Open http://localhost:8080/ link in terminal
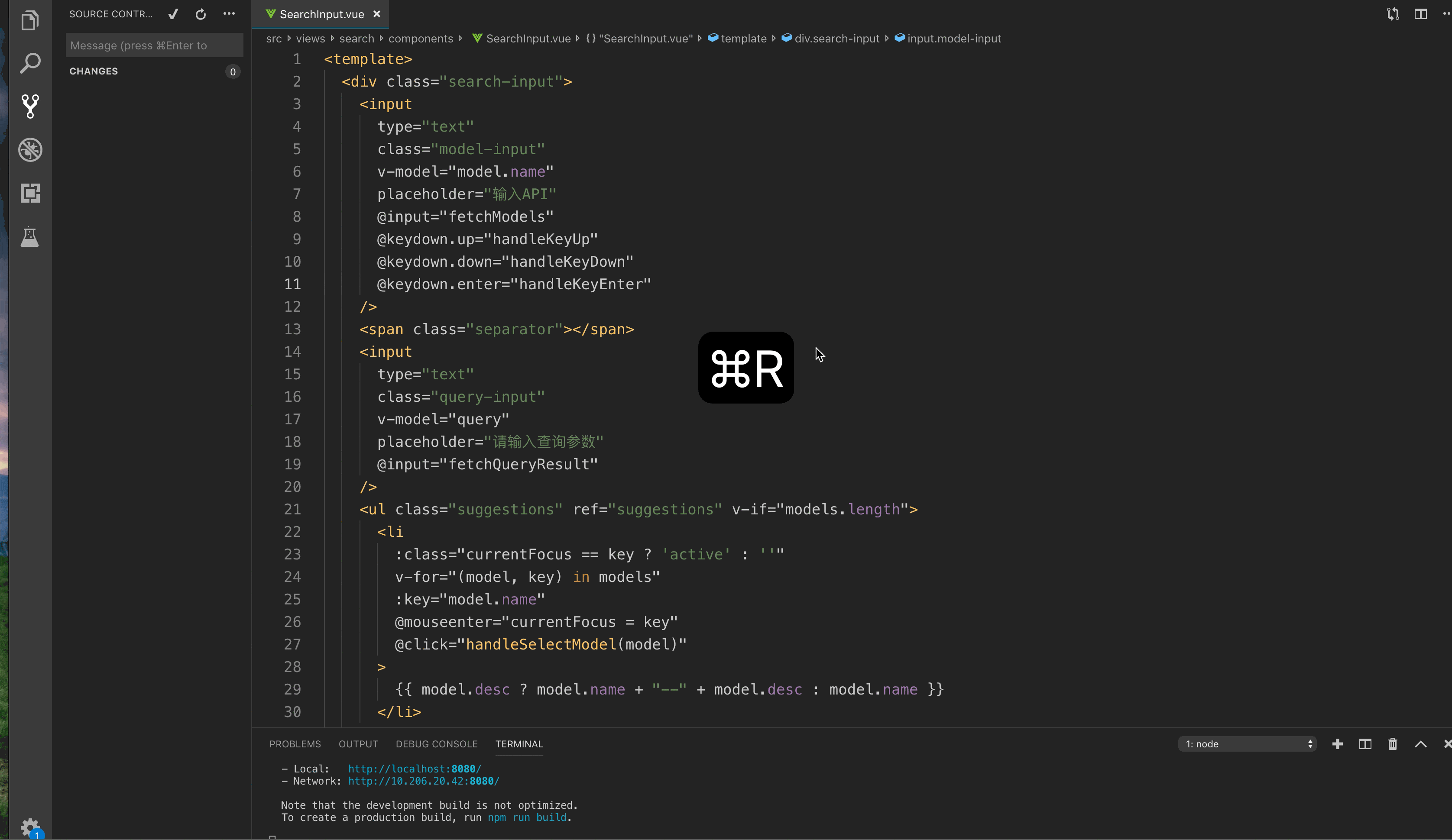Viewport: 1452px width, 840px height. click(x=414, y=769)
